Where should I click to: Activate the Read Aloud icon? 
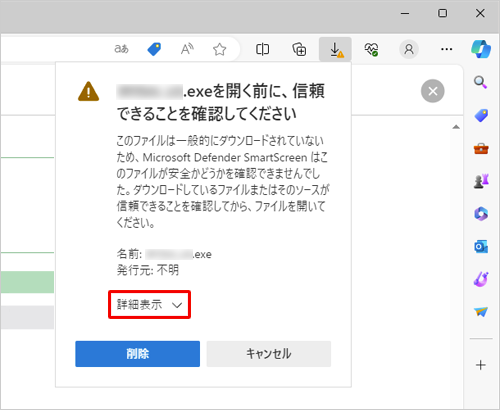(187, 49)
